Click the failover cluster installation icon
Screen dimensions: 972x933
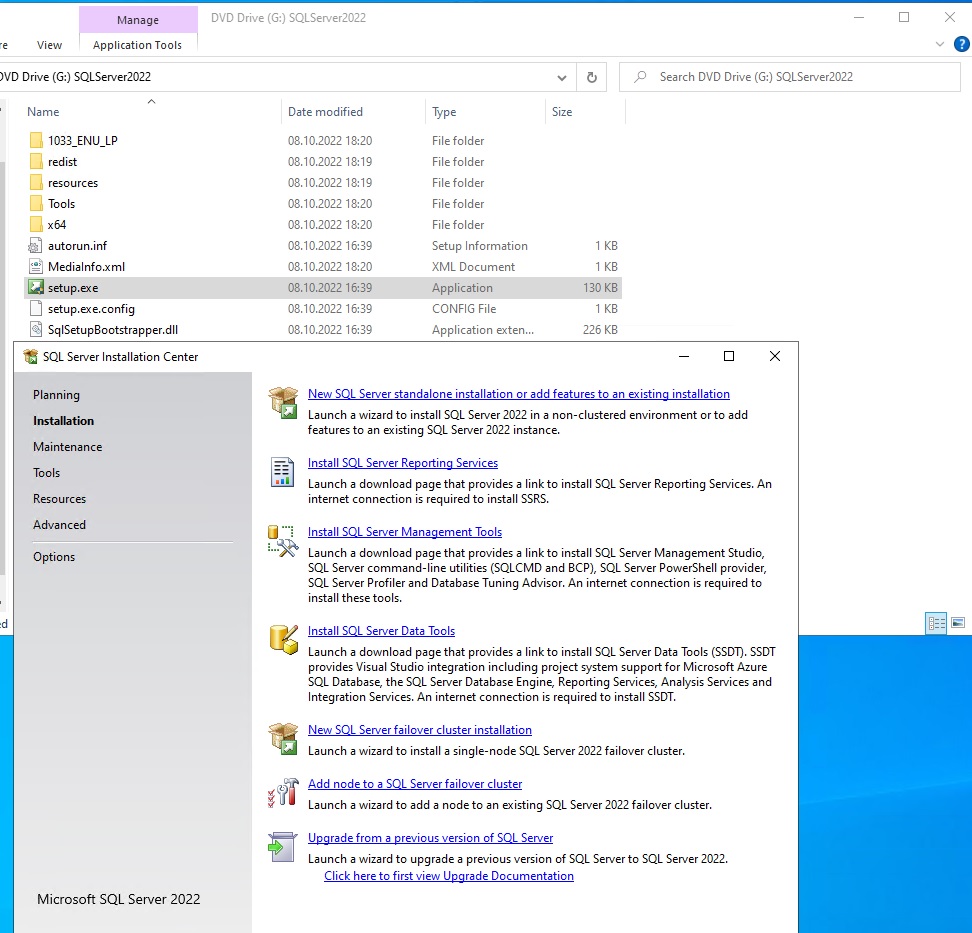(x=283, y=739)
